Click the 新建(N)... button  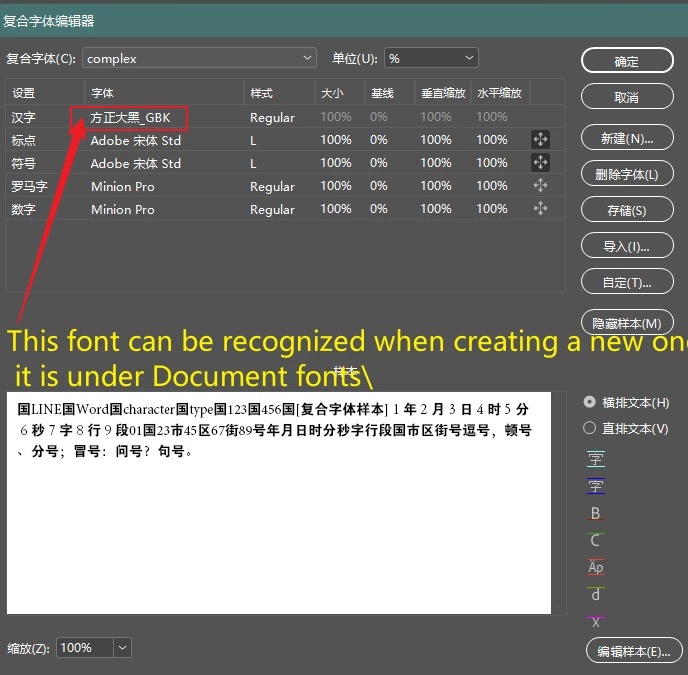627,138
